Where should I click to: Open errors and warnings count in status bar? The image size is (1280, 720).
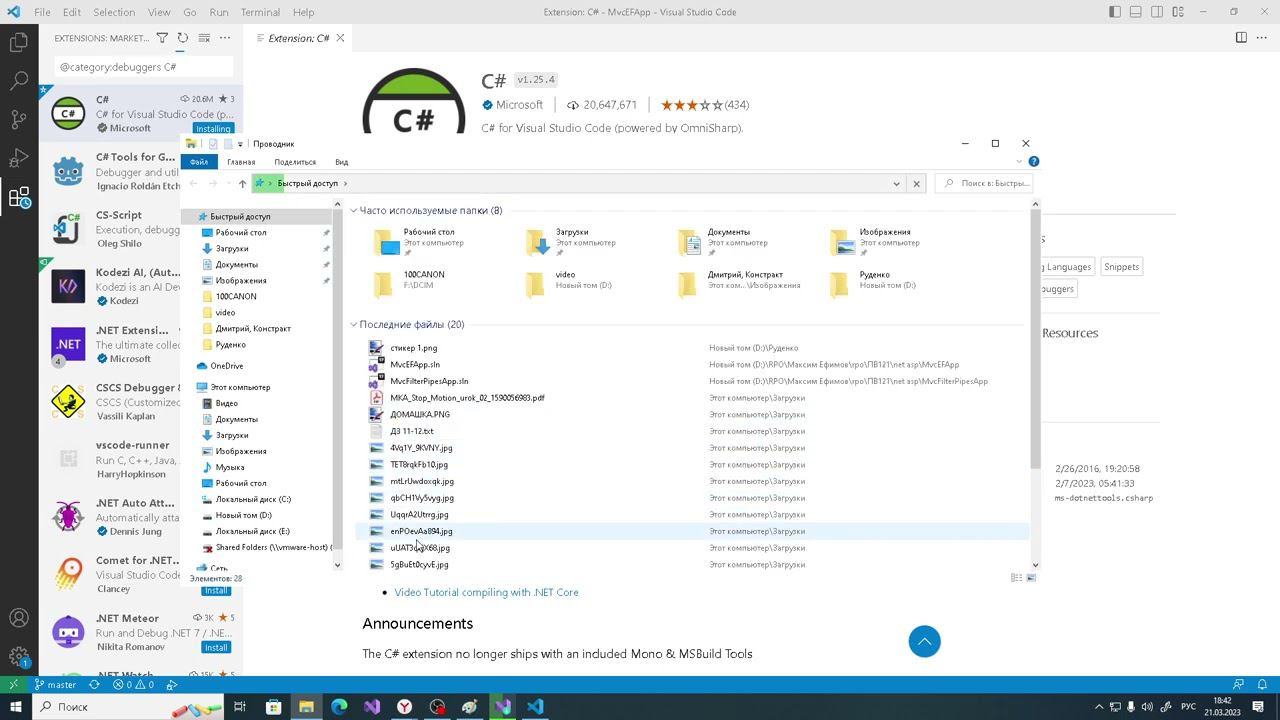coord(133,685)
